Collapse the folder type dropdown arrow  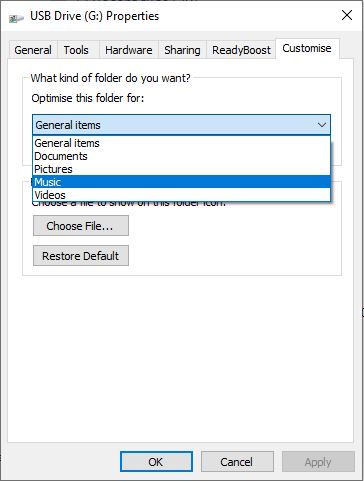pos(322,125)
